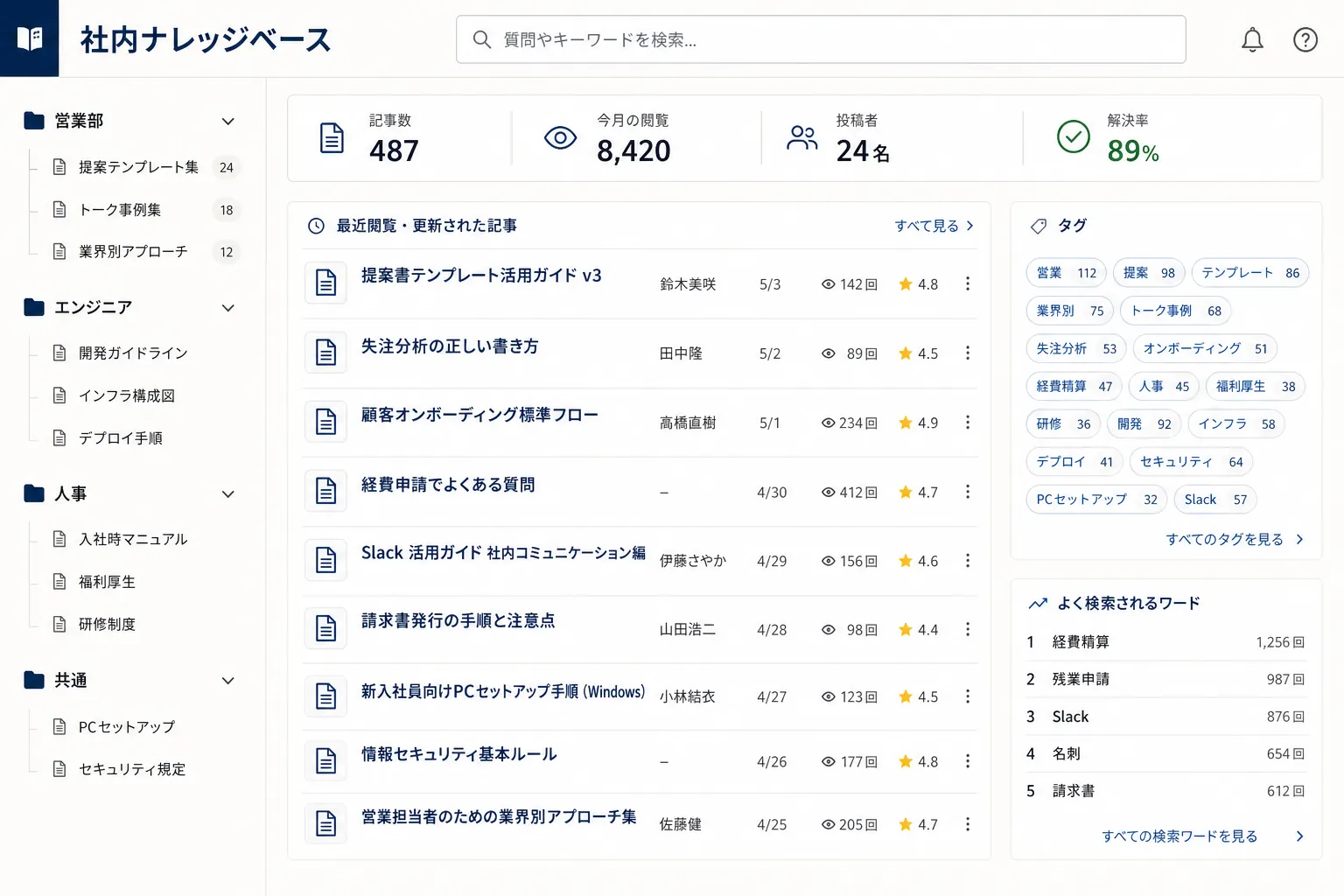
Task: Click すべてのタグを見る link
Action: pyautogui.click(x=1235, y=540)
